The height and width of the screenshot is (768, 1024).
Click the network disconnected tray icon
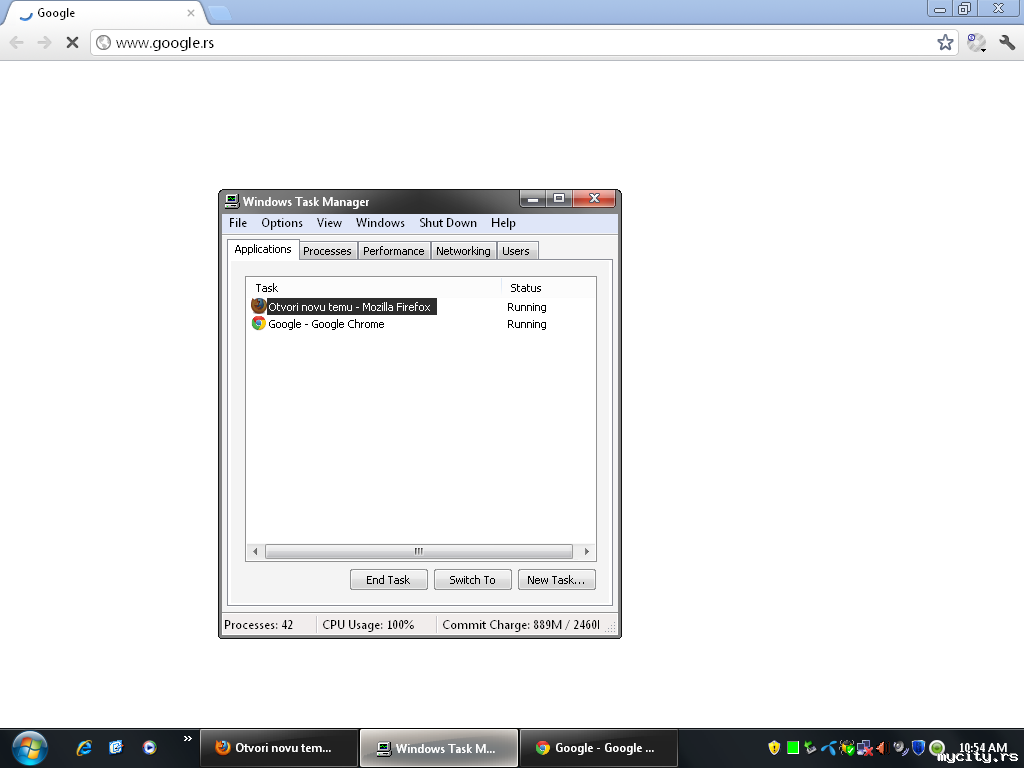(865, 748)
